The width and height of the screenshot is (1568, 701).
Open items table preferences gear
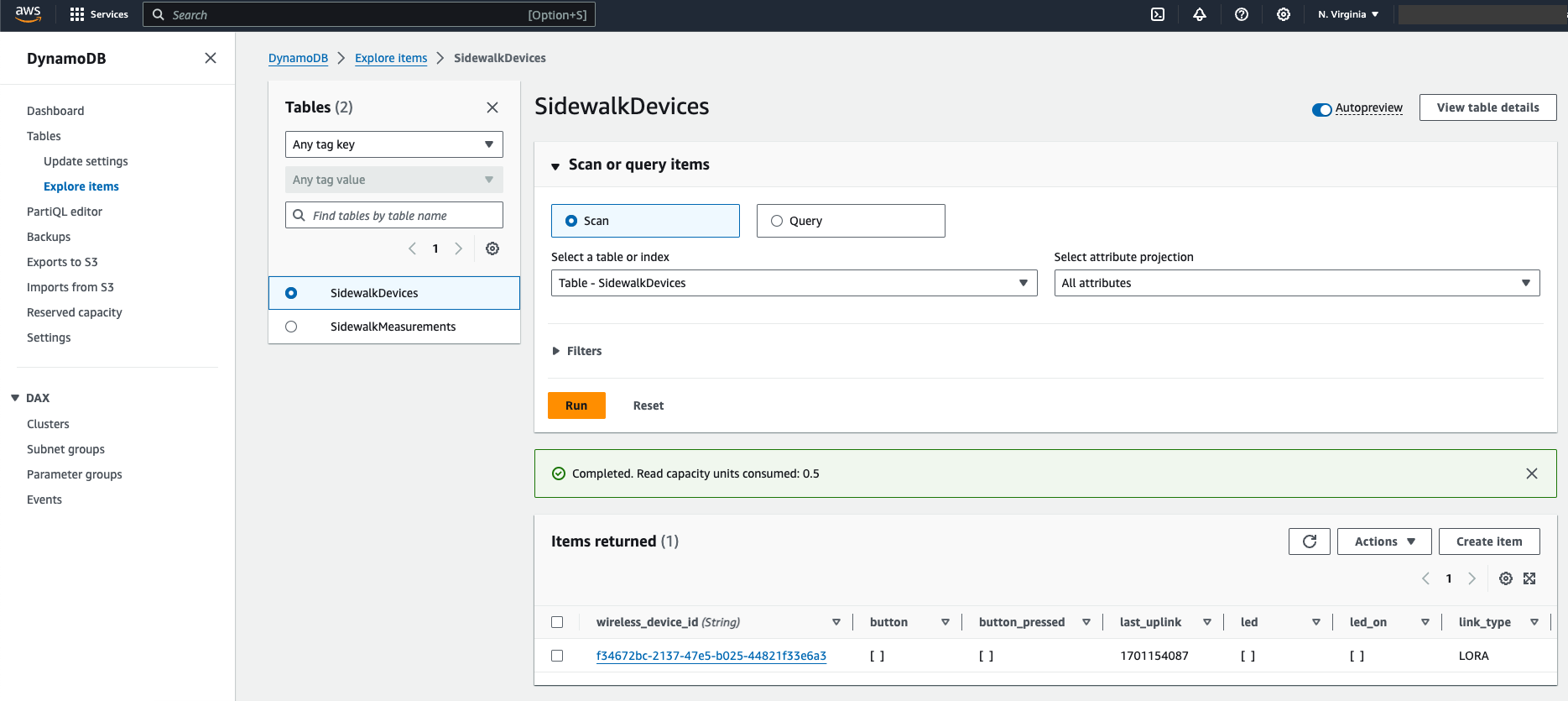pos(1506,578)
